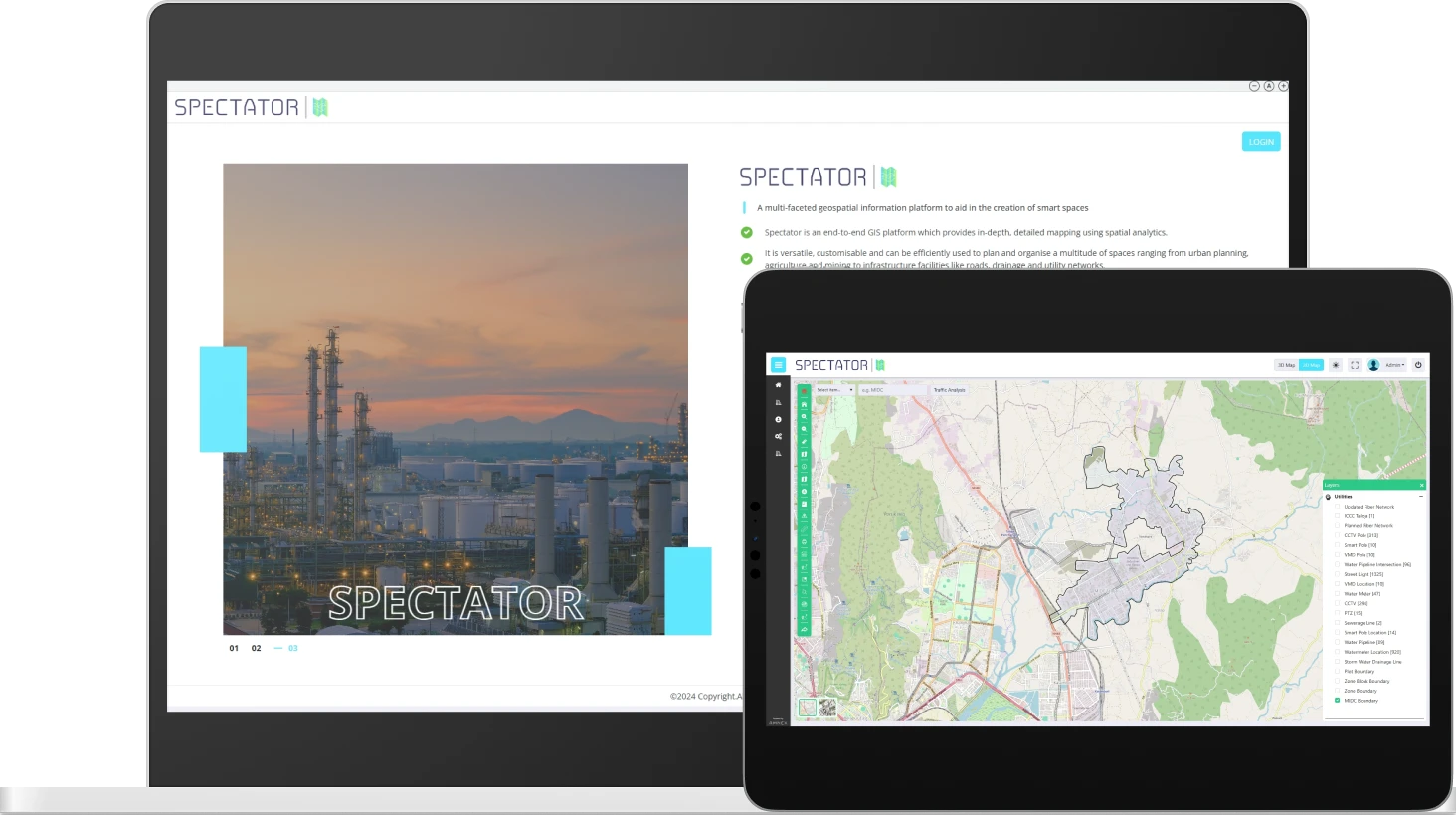Select the red dot at the top of the green toolbar
The image size is (1456, 815).
point(804,391)
